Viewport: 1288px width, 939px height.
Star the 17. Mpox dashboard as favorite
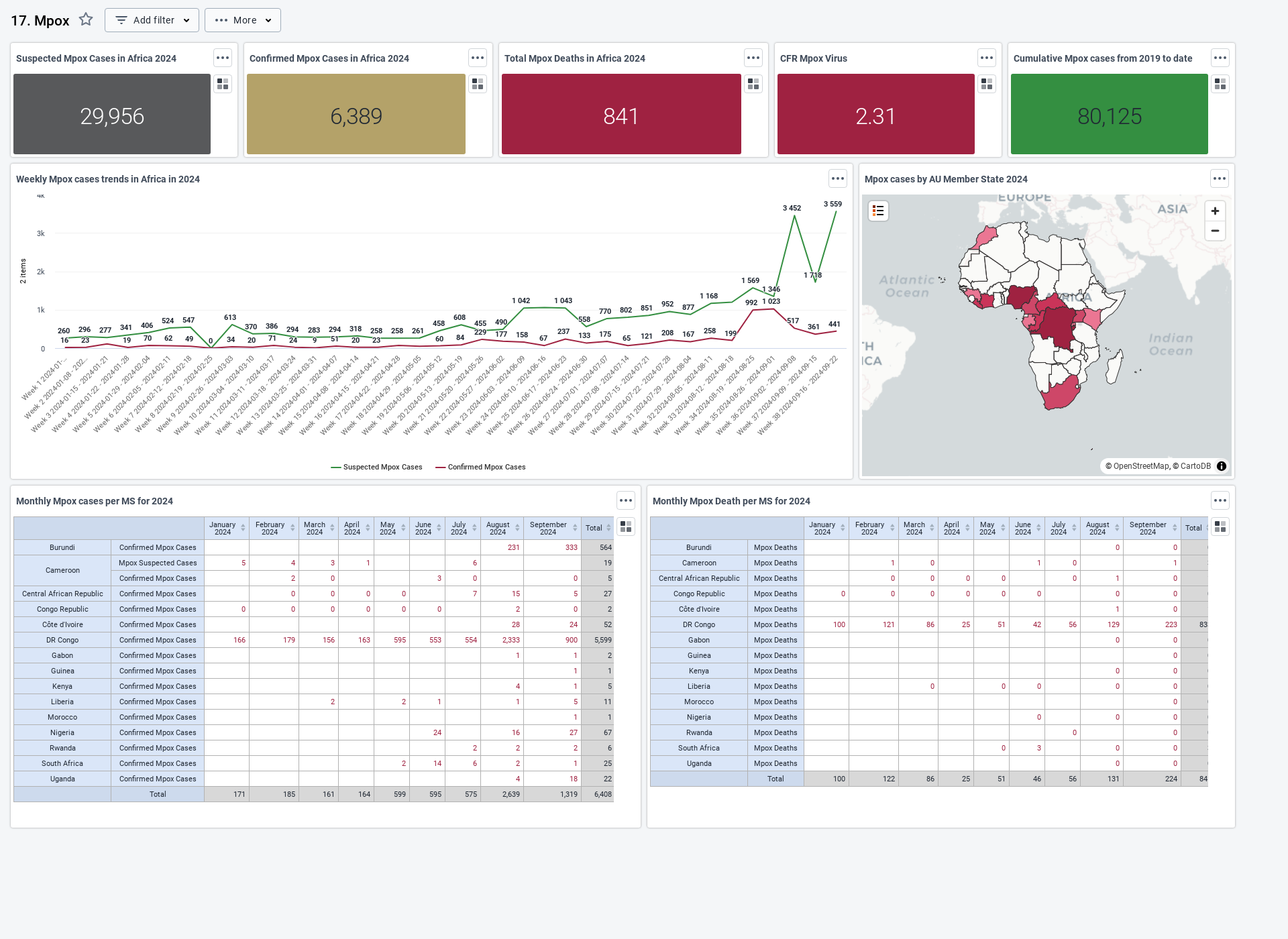(86, 19)
